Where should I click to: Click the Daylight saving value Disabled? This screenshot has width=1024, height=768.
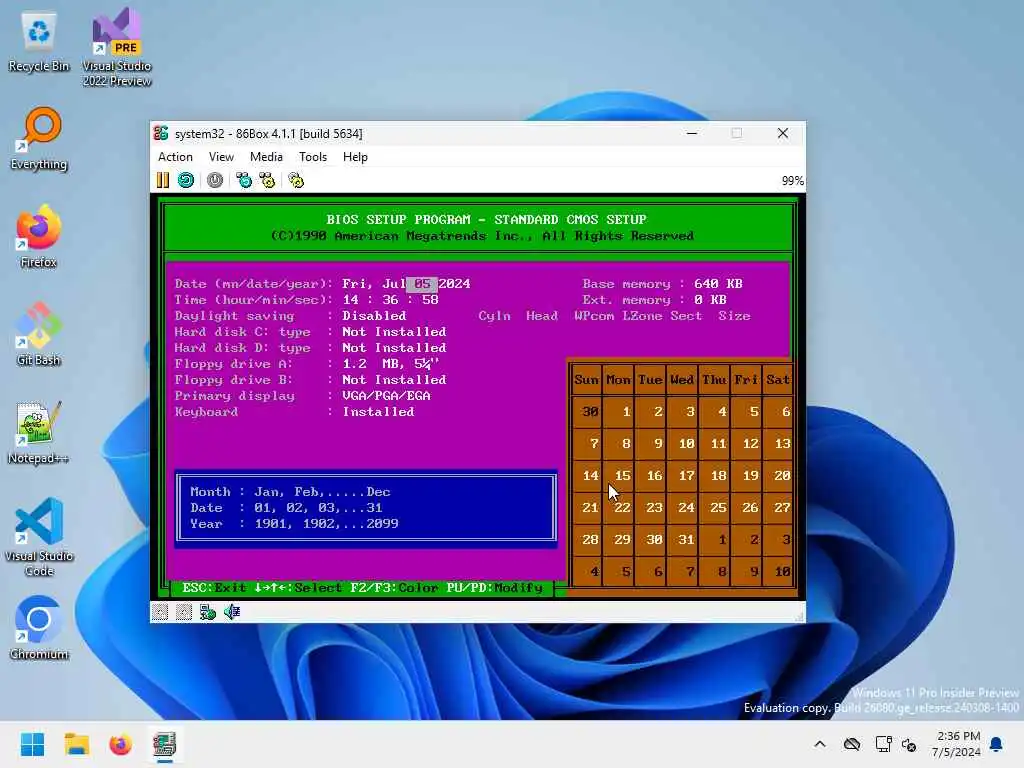click(374, 316)
